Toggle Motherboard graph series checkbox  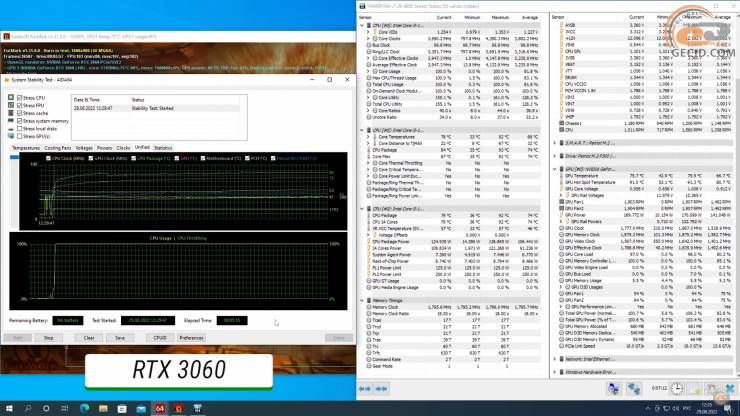(x=202, y=159)
